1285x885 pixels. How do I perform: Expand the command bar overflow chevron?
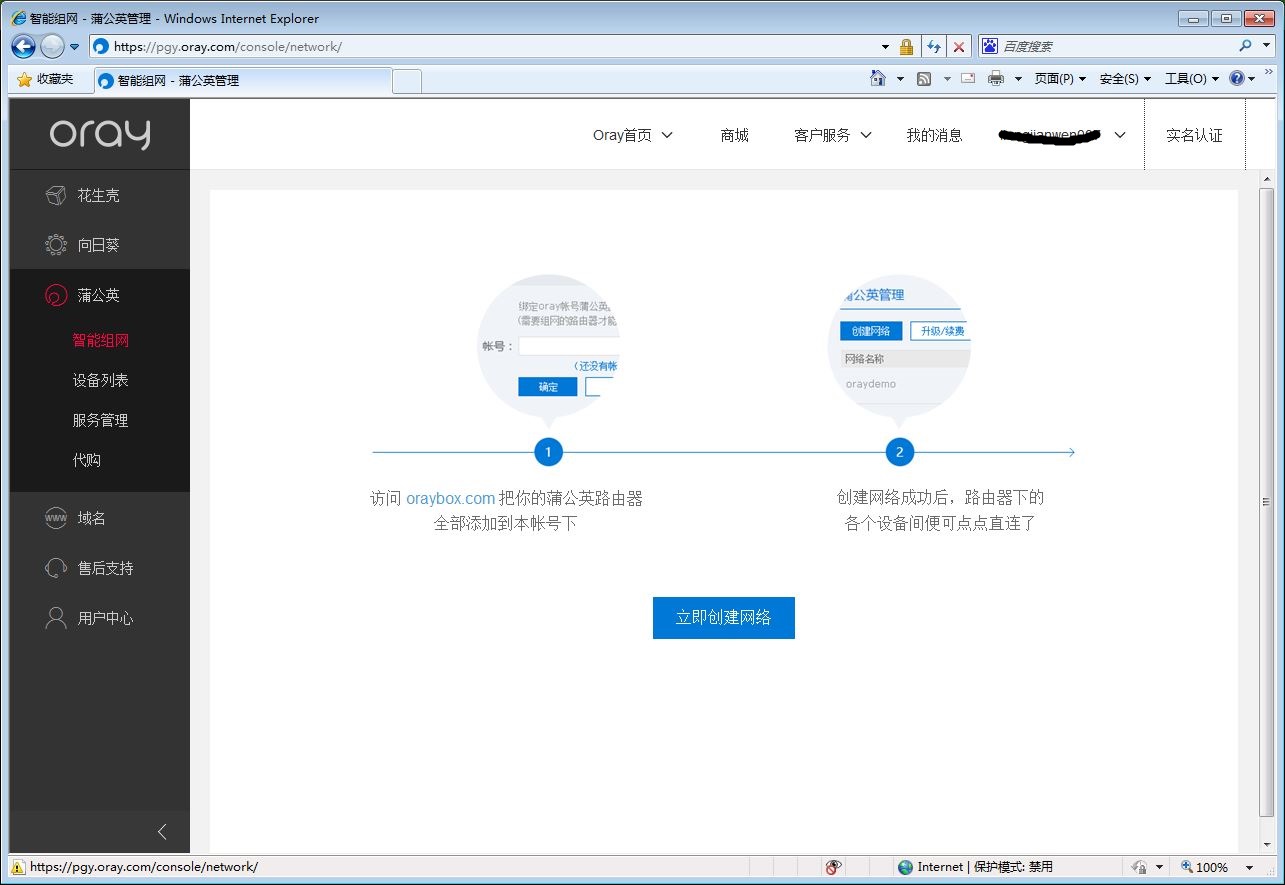pos(1270,73)
